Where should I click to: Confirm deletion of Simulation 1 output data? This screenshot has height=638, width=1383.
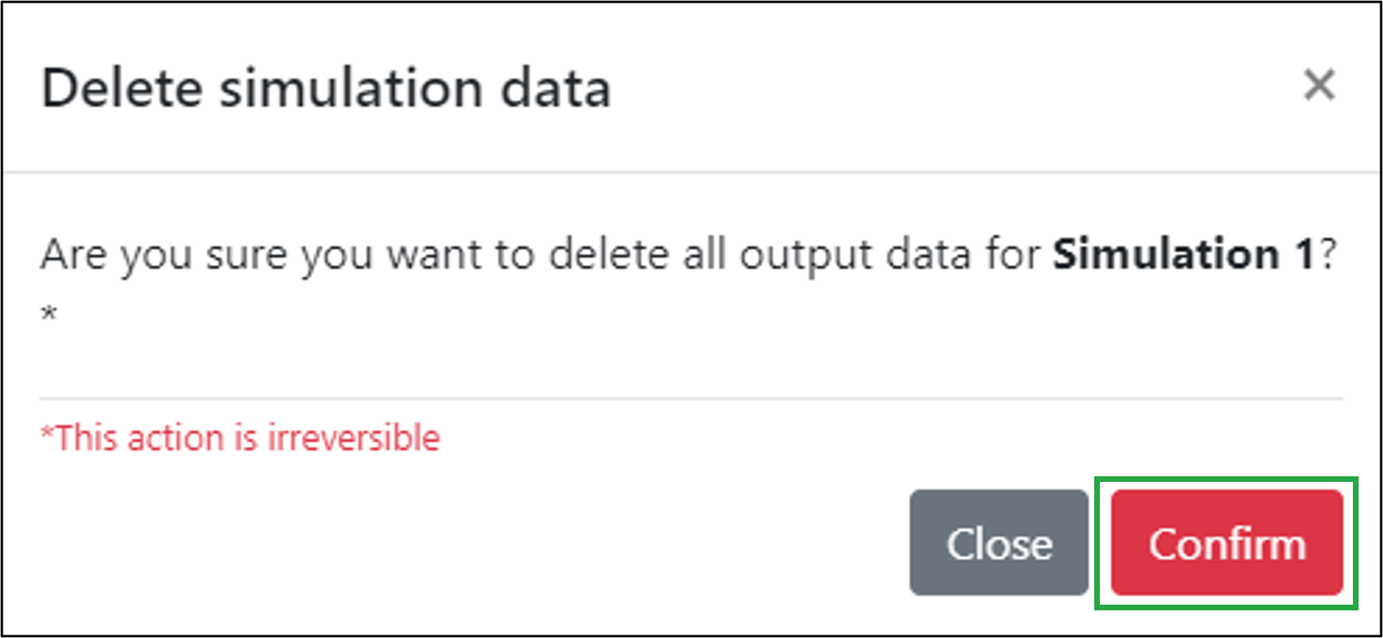click(1227, 543)
